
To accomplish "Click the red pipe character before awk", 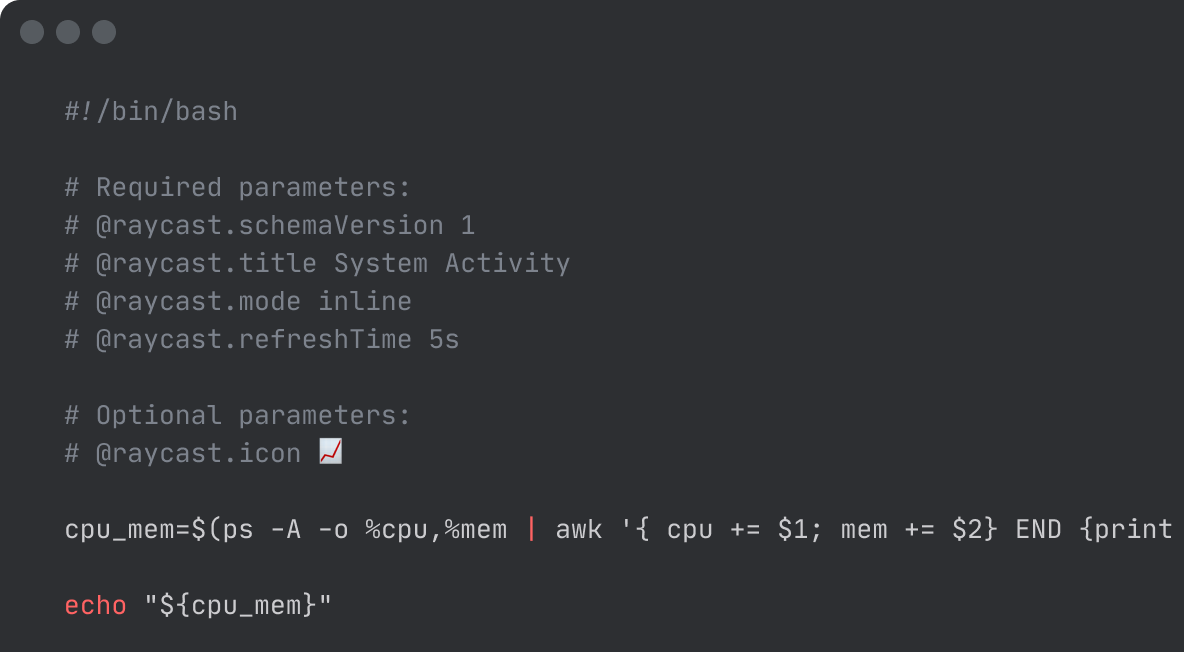I will (531, 529).
